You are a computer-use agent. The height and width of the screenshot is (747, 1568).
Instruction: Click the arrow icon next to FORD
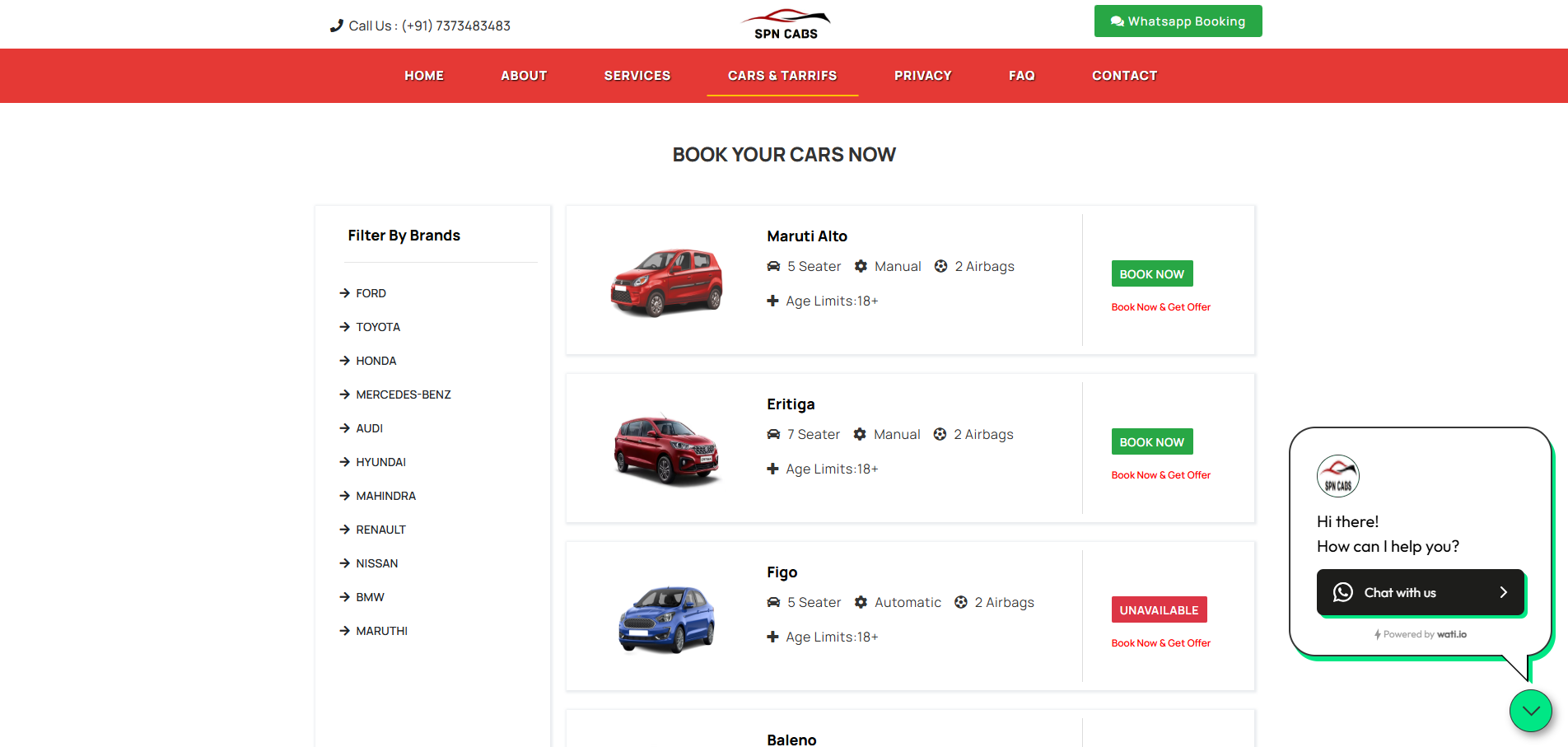(x=345, y=293)
